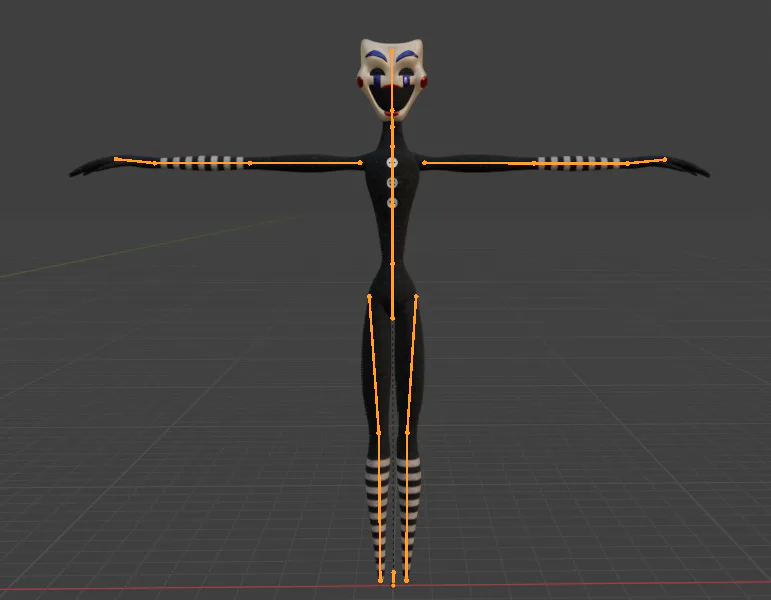Select shoulder joint on viewer's left side
Screen dimensions: 771x600
[360, 163]
